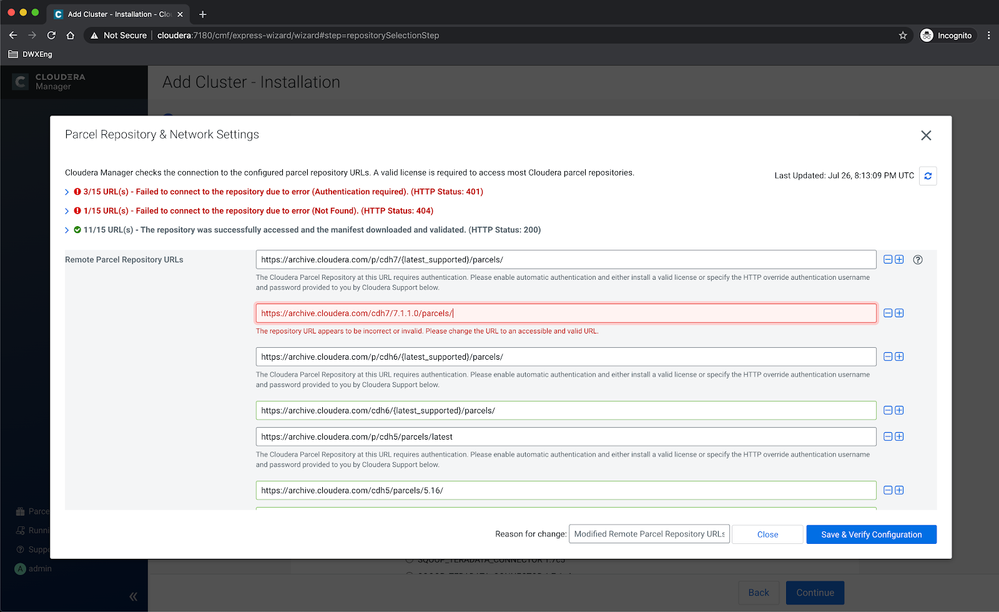The image size is (999, 612).
Task: Expand the 401 Authentication required errors
Action: coord(67,192)
